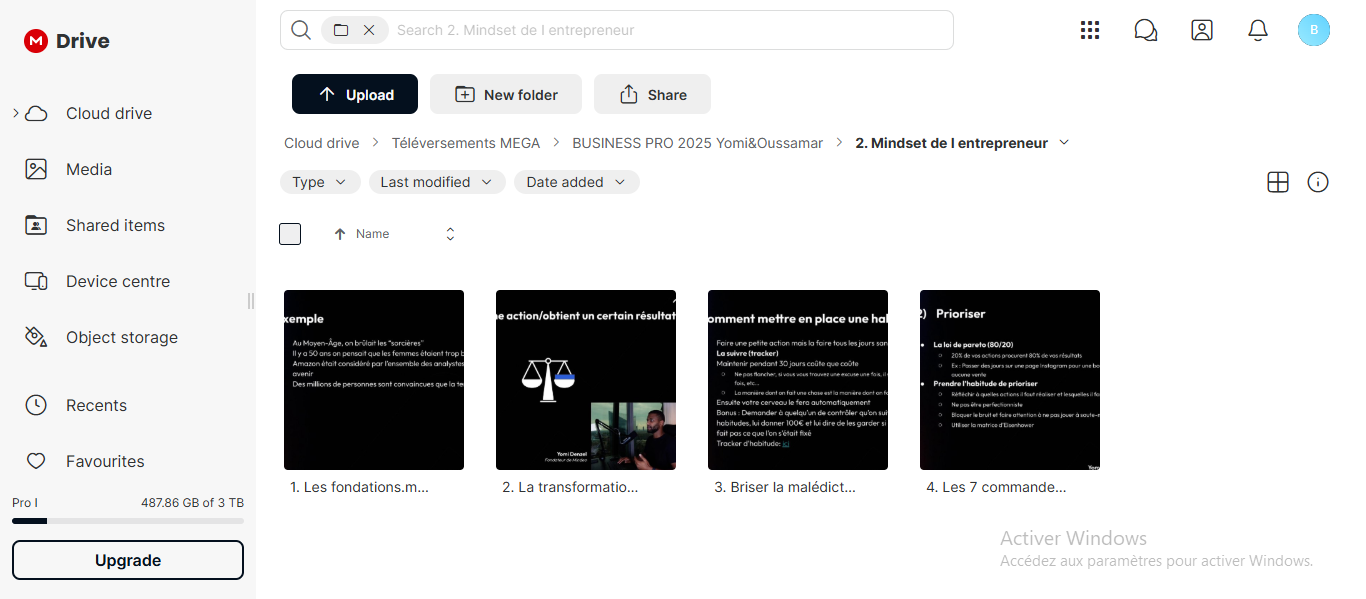Open the MEGA apps grid icon

1090,30
